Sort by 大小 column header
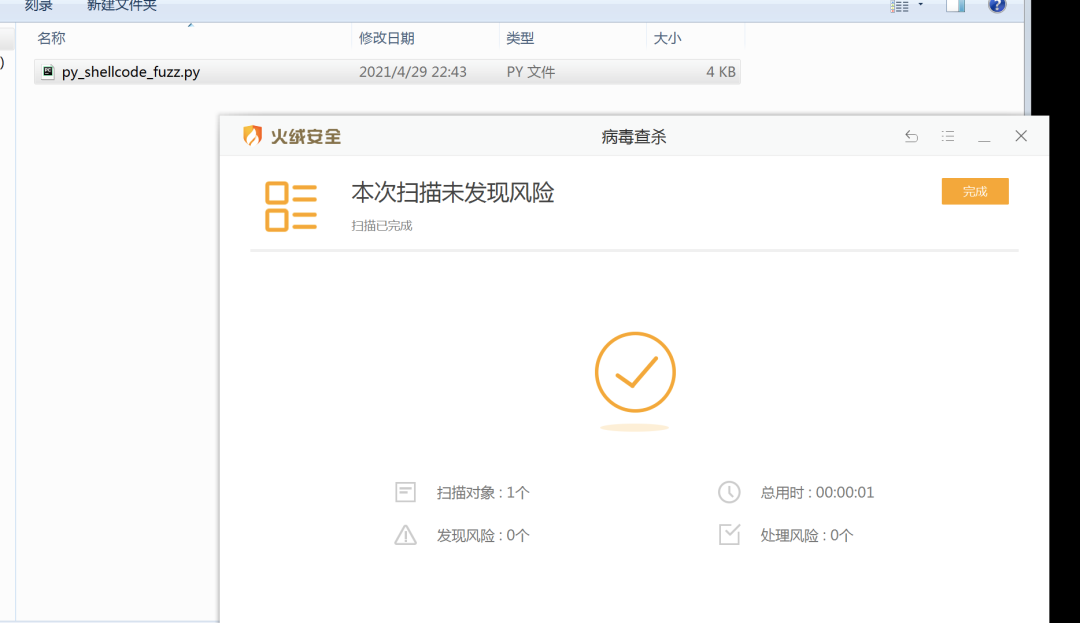 tap(667, 38)
